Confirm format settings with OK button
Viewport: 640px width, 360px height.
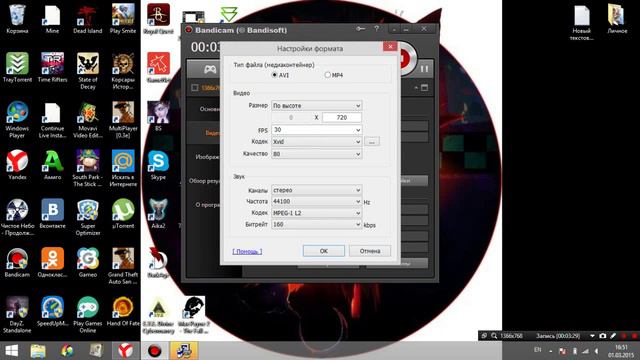point(324,251)
